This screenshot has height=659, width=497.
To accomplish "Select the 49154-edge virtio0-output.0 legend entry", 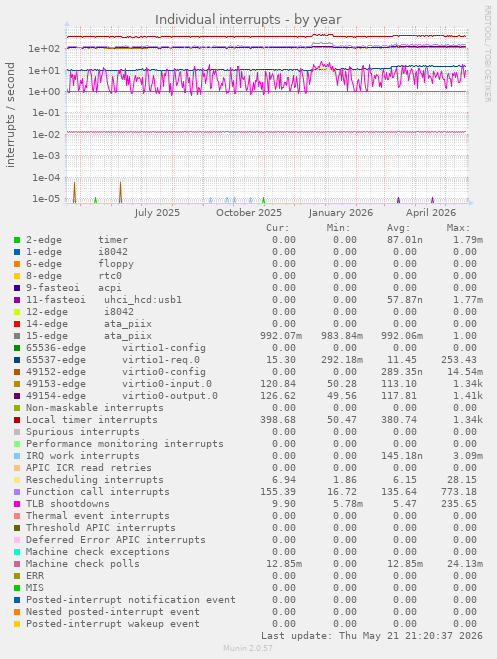I will [122, 396].
